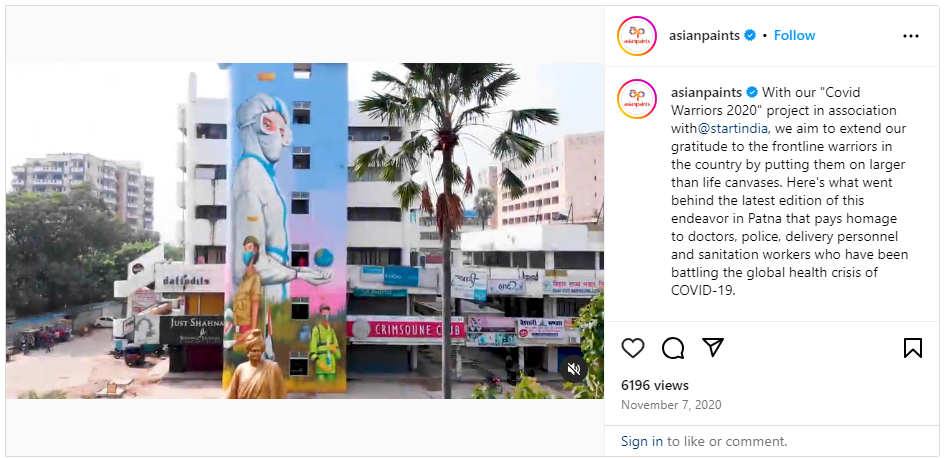Play the mural video
This screenshot has width=944, height=458.
point(305,231)
